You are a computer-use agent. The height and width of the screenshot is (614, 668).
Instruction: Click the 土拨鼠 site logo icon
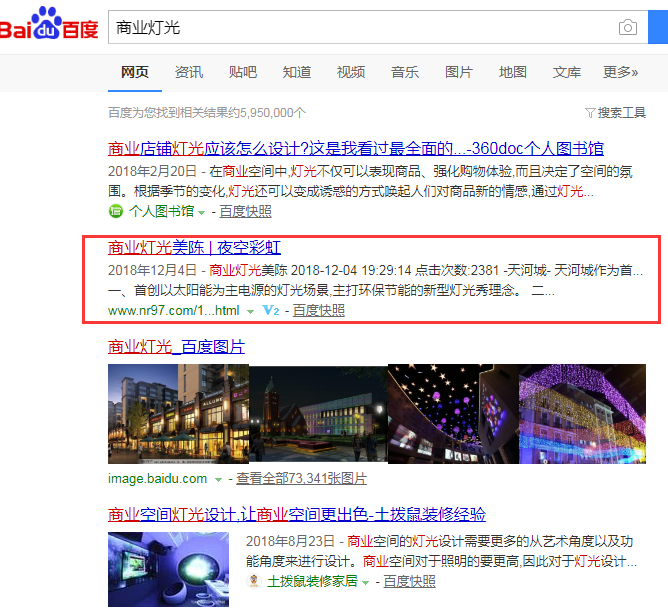(x=254, y=581)
